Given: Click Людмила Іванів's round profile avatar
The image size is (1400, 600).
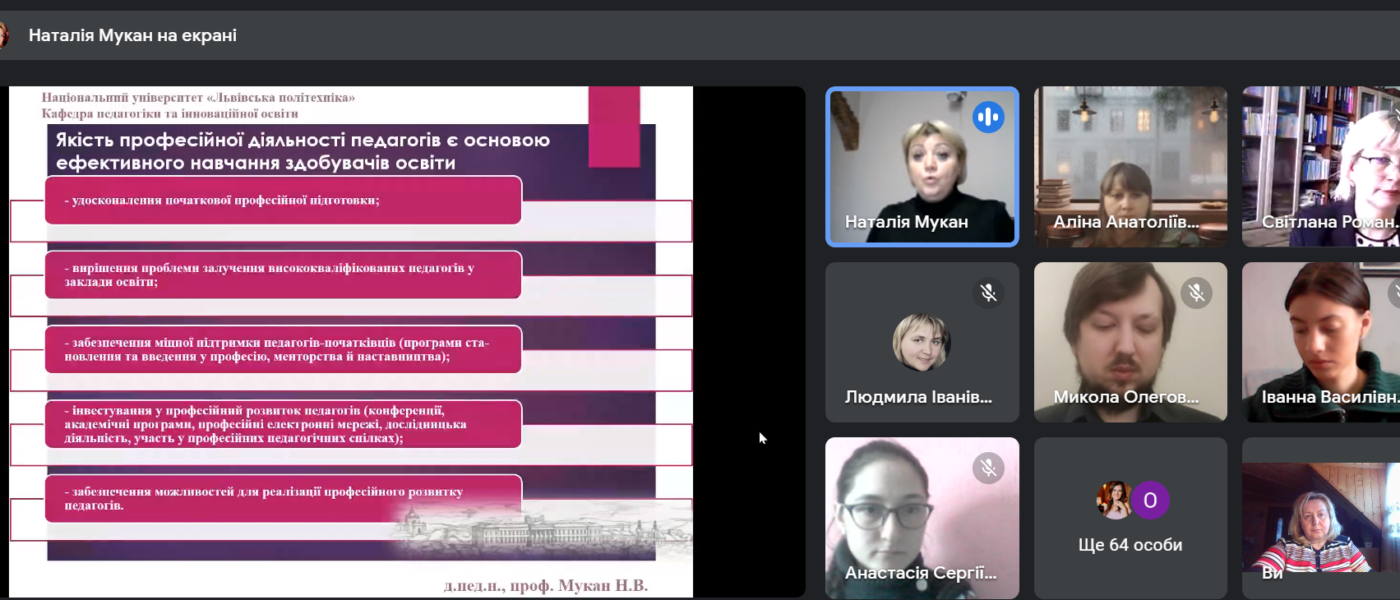Looking at the screenshot, I should tap(921, 342).
